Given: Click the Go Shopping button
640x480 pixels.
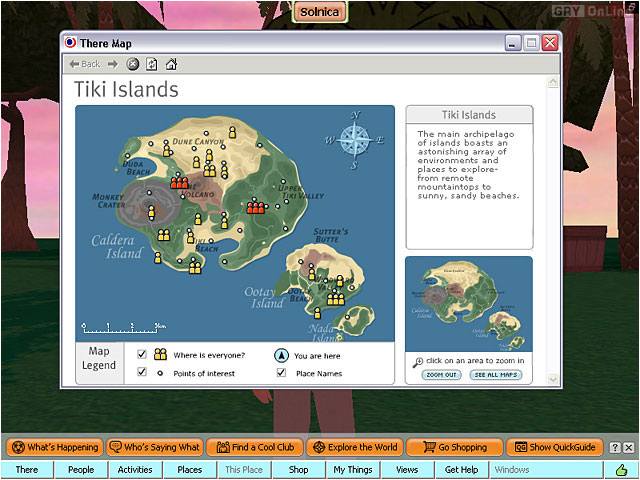Looking at the screenshot, I should click(x=455, y=447).
